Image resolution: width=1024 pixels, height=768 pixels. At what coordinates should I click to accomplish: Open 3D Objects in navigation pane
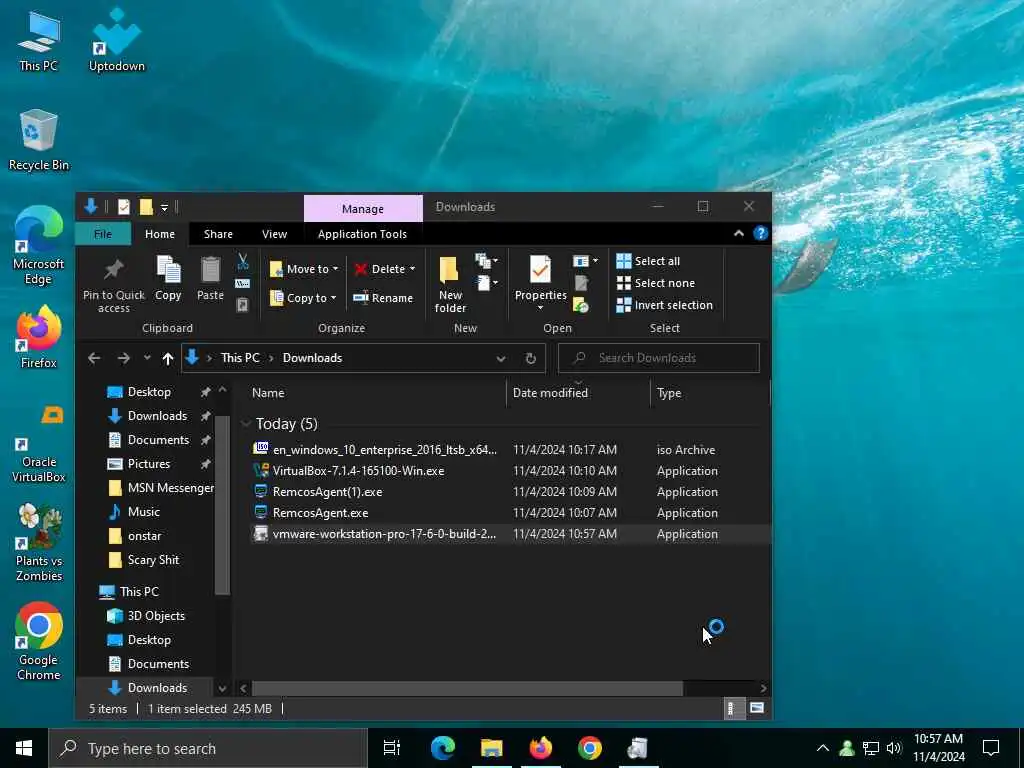(x=155, y=616)
